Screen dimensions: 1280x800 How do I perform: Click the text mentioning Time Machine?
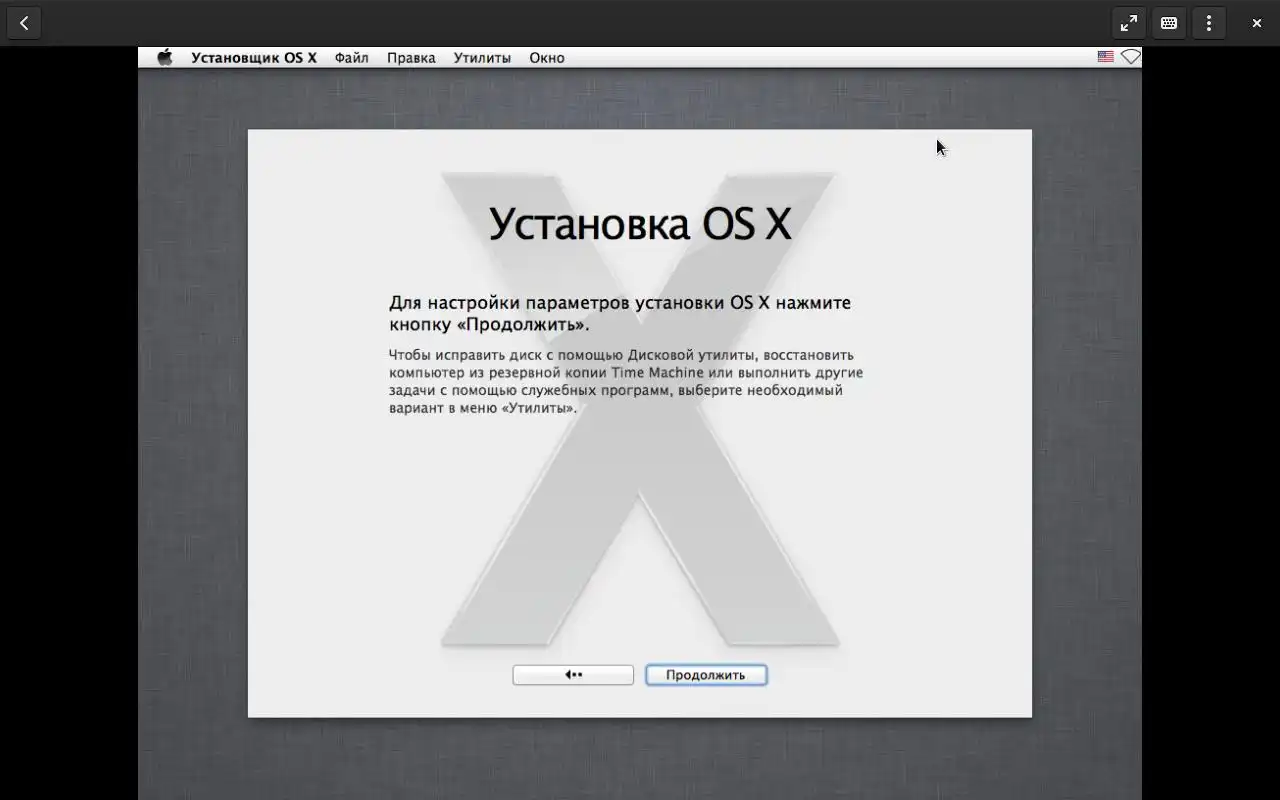626,381
